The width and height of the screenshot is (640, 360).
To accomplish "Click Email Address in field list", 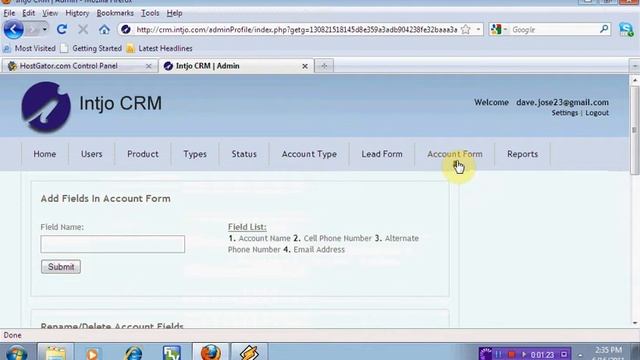I will click(319, 249).
